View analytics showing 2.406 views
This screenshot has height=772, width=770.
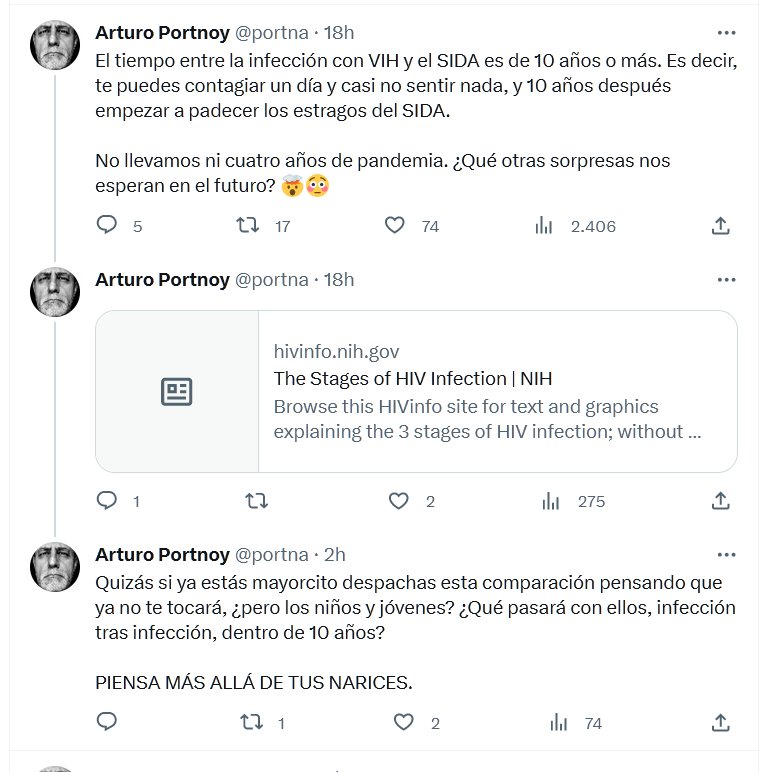tap(544, 226)
